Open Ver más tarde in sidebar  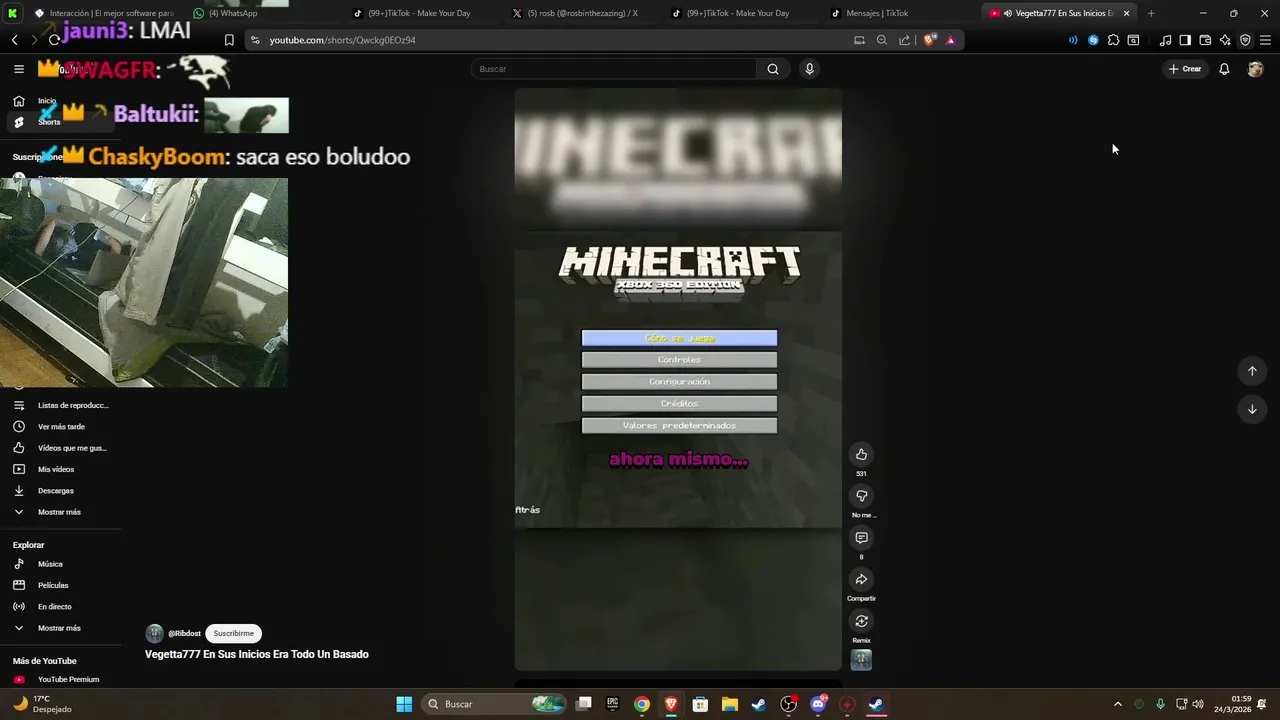(60, 427)
